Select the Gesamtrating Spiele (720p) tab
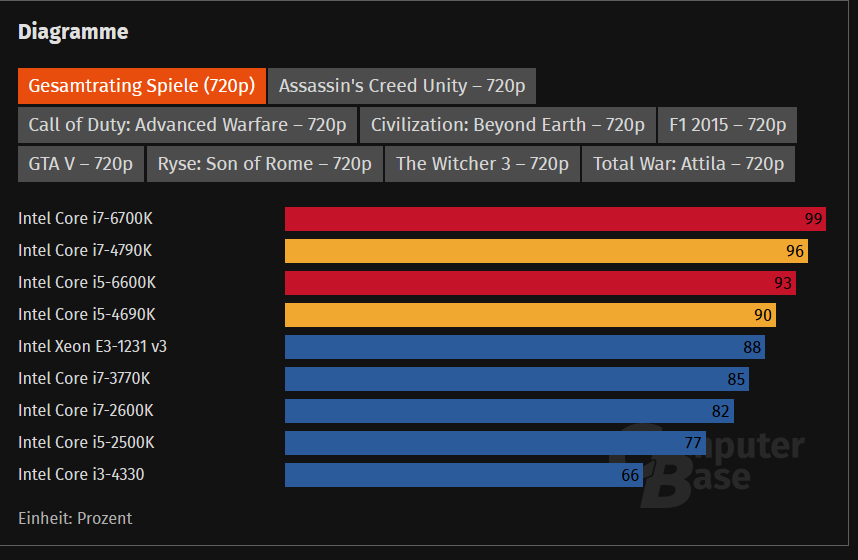The height and width of the screenshot is (560, 858). (x=142, y=86)
